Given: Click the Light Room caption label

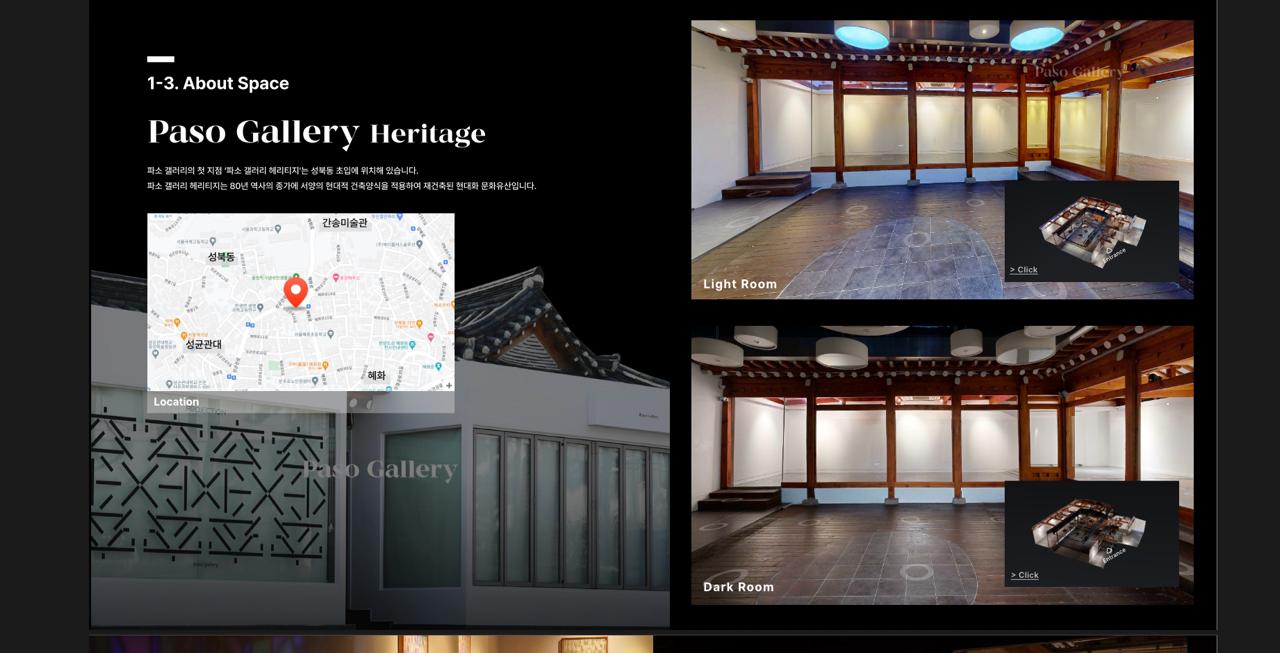Looking at the screenshot, I should point(739,284).
